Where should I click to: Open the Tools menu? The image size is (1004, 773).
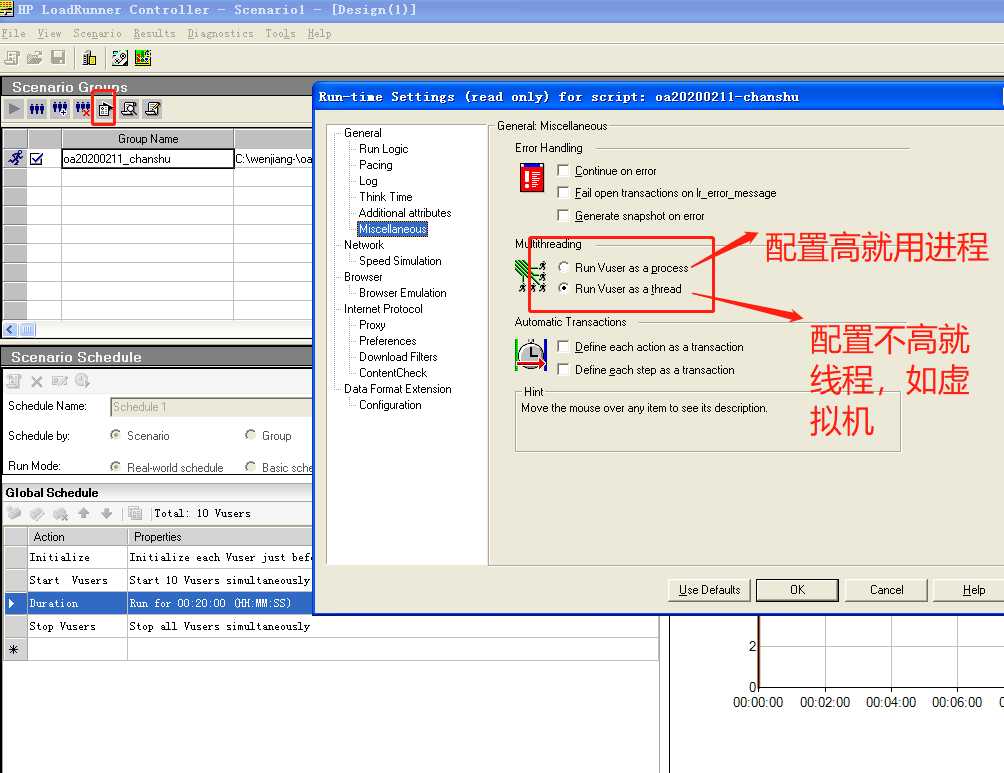pyautogui.click(x=280, y=33)
